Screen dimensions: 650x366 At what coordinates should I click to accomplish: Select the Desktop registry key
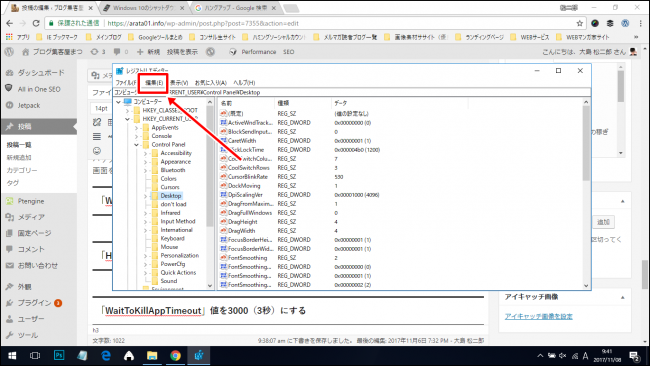pyautogui.click(x=171, y=196)
